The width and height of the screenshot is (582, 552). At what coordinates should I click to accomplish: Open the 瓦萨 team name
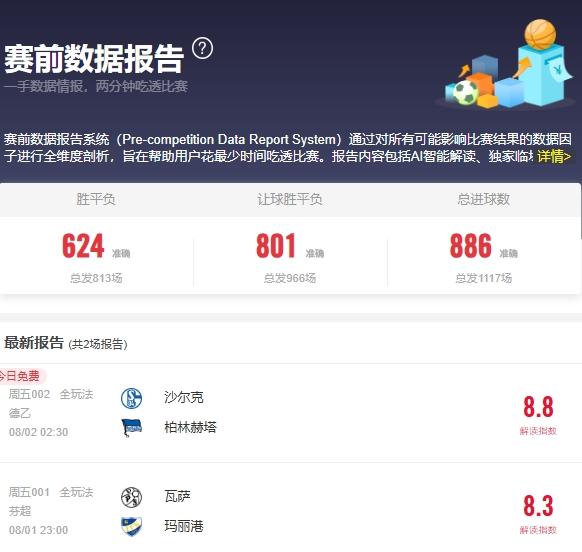[177, 496]
